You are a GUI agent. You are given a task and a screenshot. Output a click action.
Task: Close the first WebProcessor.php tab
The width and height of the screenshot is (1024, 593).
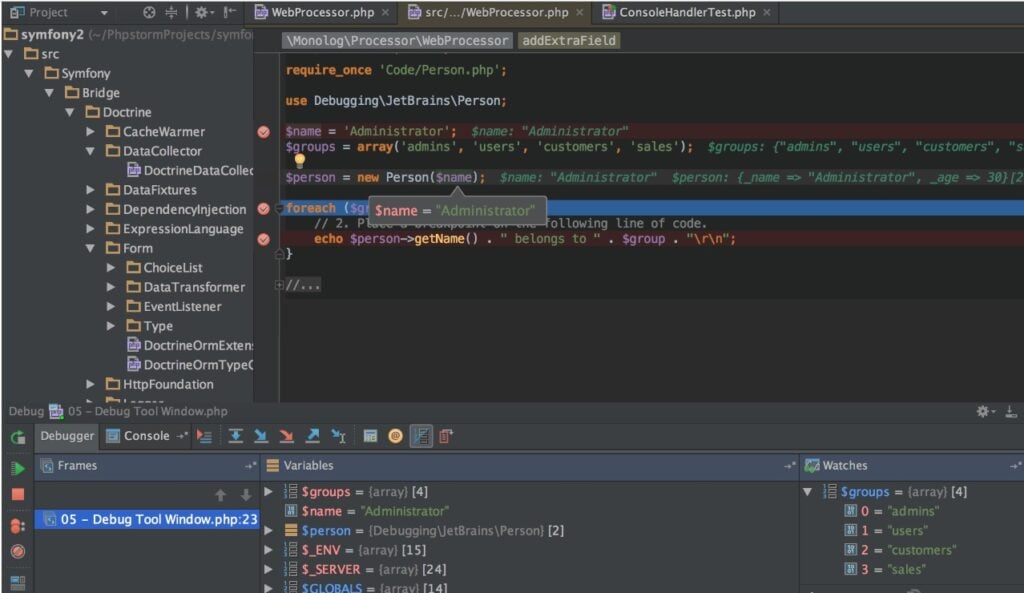(x=385, y=12)
